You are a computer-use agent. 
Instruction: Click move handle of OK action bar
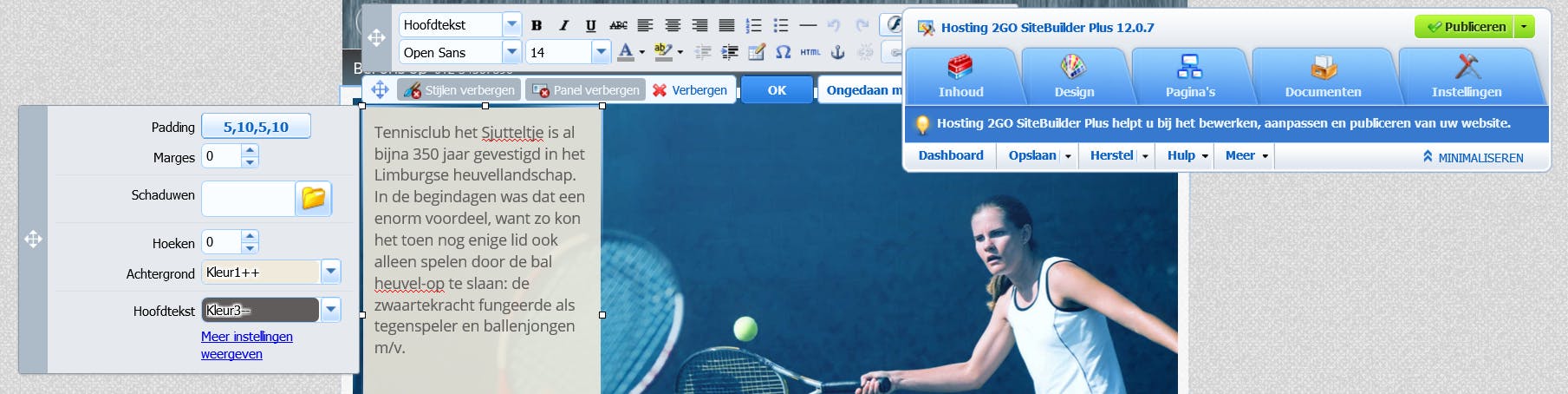point(380,89)
